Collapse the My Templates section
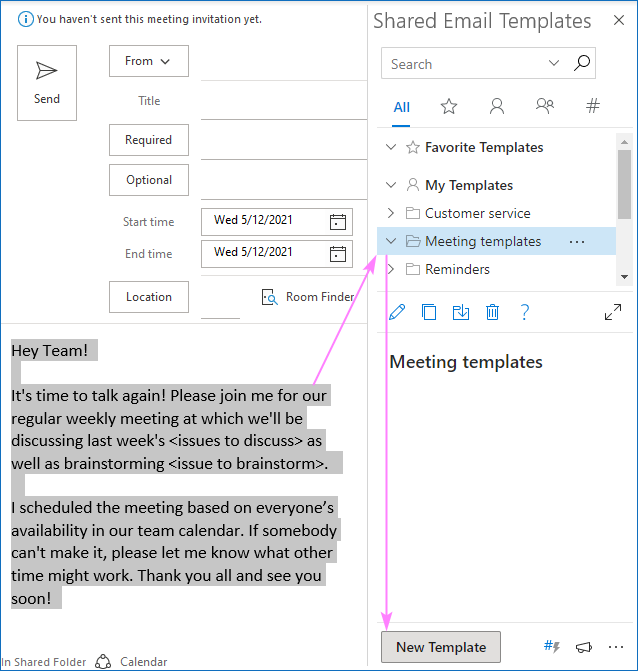This screenshot has height=671, width=638. click(x=391, y=185)
